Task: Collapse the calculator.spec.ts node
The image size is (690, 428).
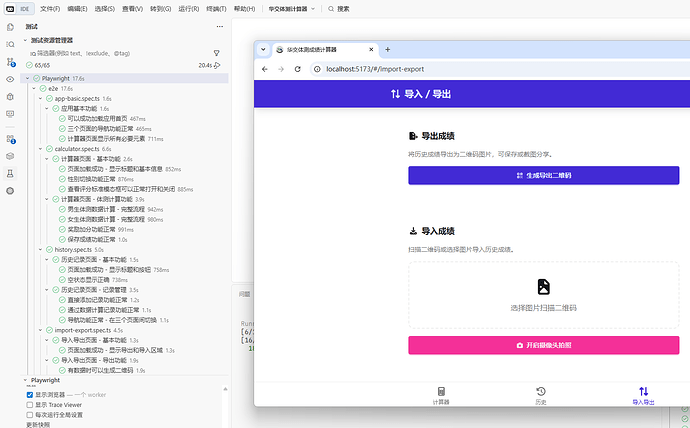Action: pos(40,149)
